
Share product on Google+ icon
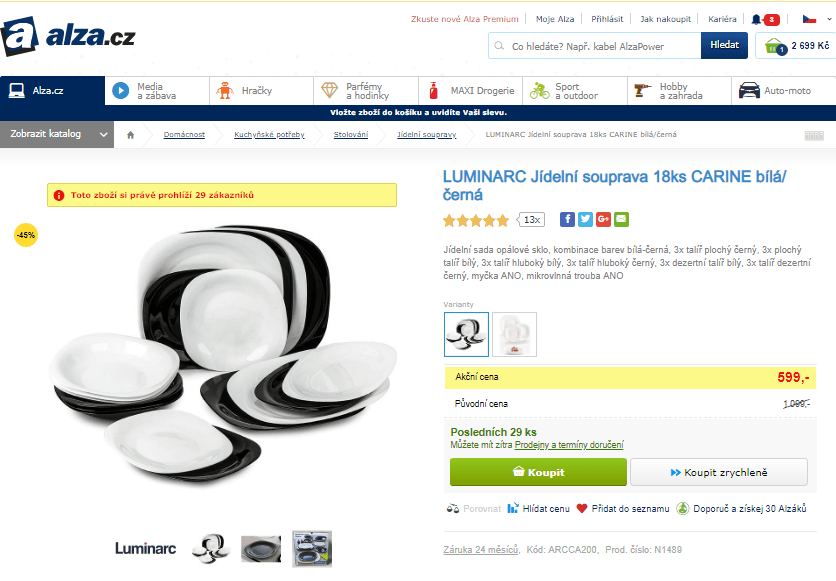point(603,219)
